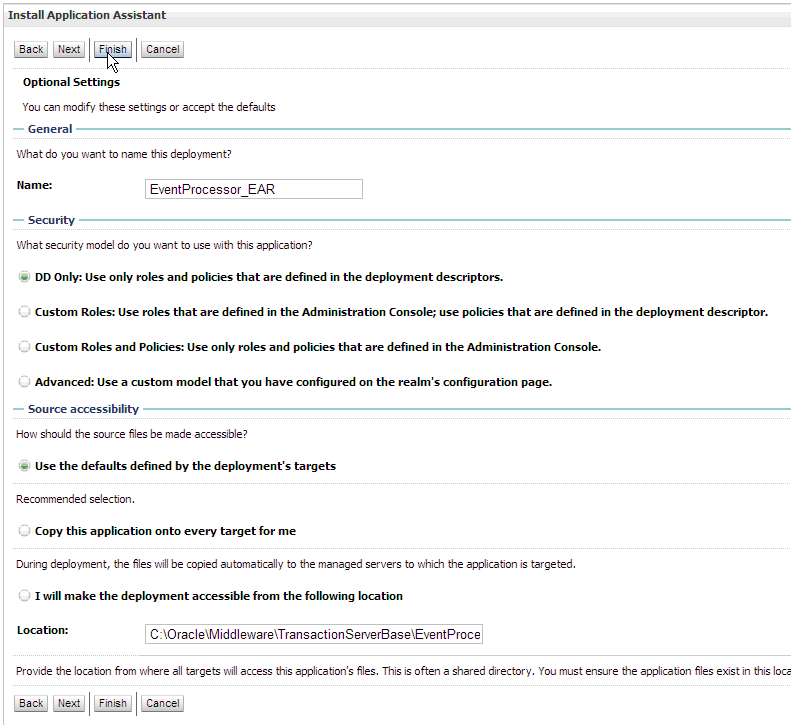Select the DD Only security model radio
This screenshot has height=725, width=791.
24,276
